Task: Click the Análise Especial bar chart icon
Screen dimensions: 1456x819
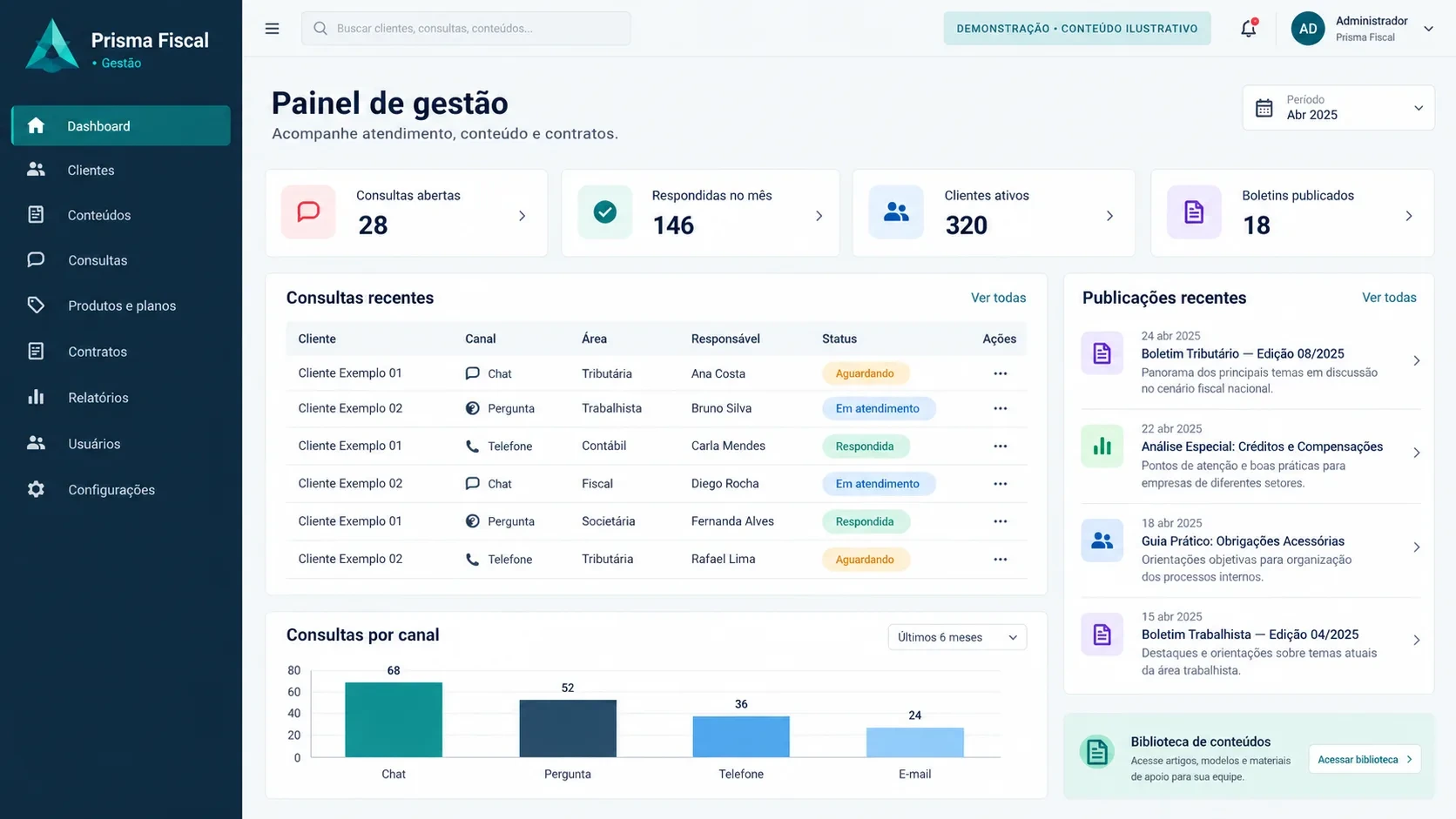Action: [x=1102, y=446]
